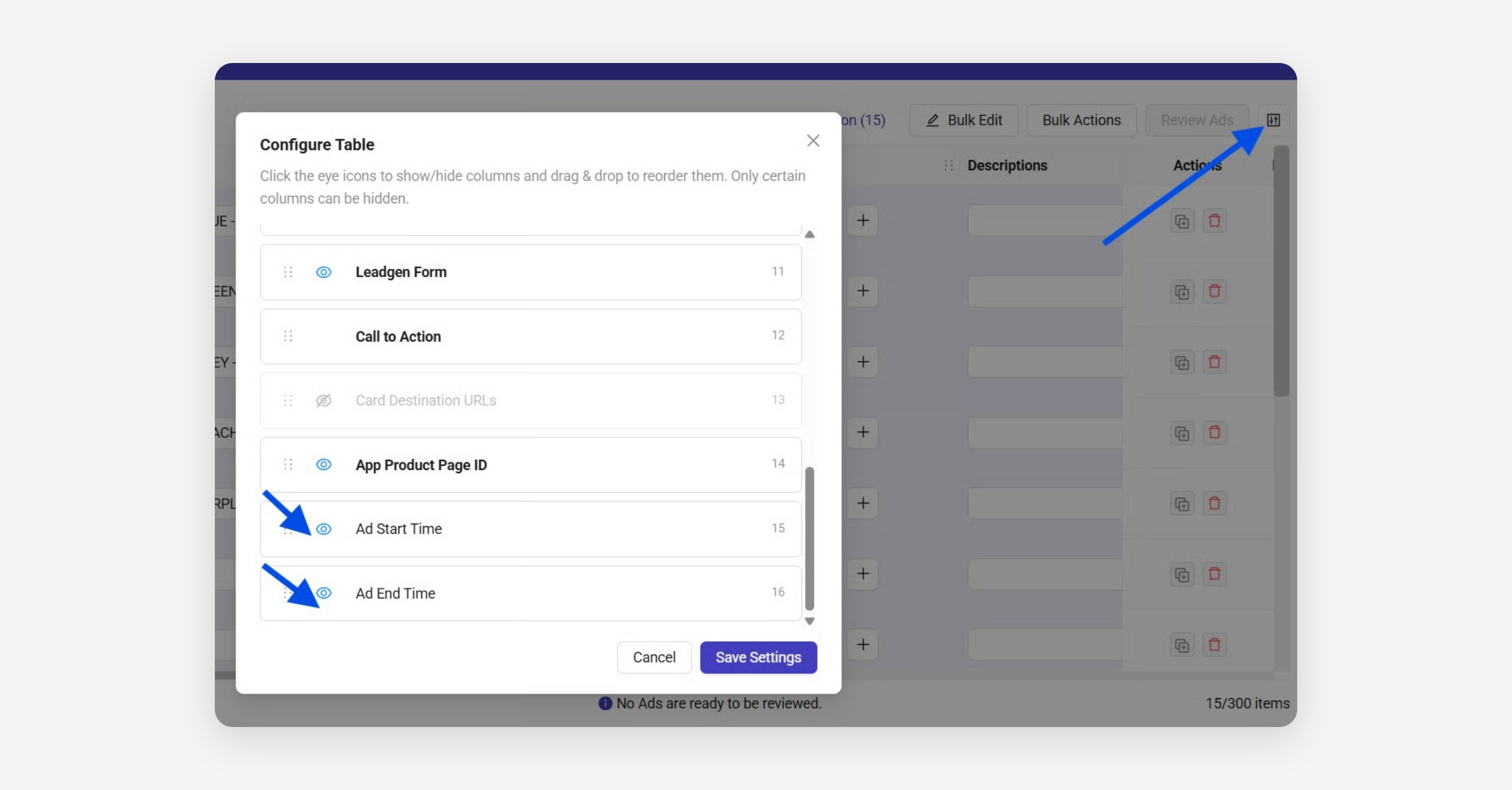Cancel the Configure Table dialog
This screenshot has height=790, width=1512.
point(654,657)
